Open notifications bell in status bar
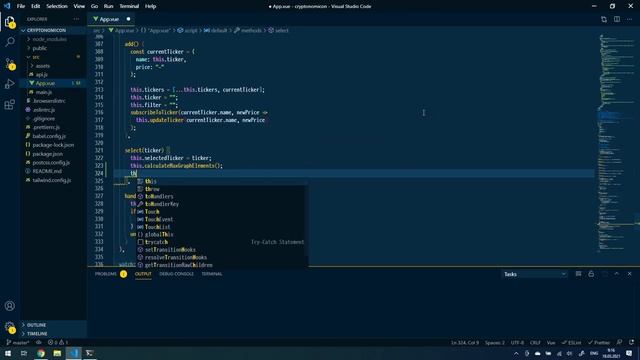The image size is (640, 360). click(632, 342)
